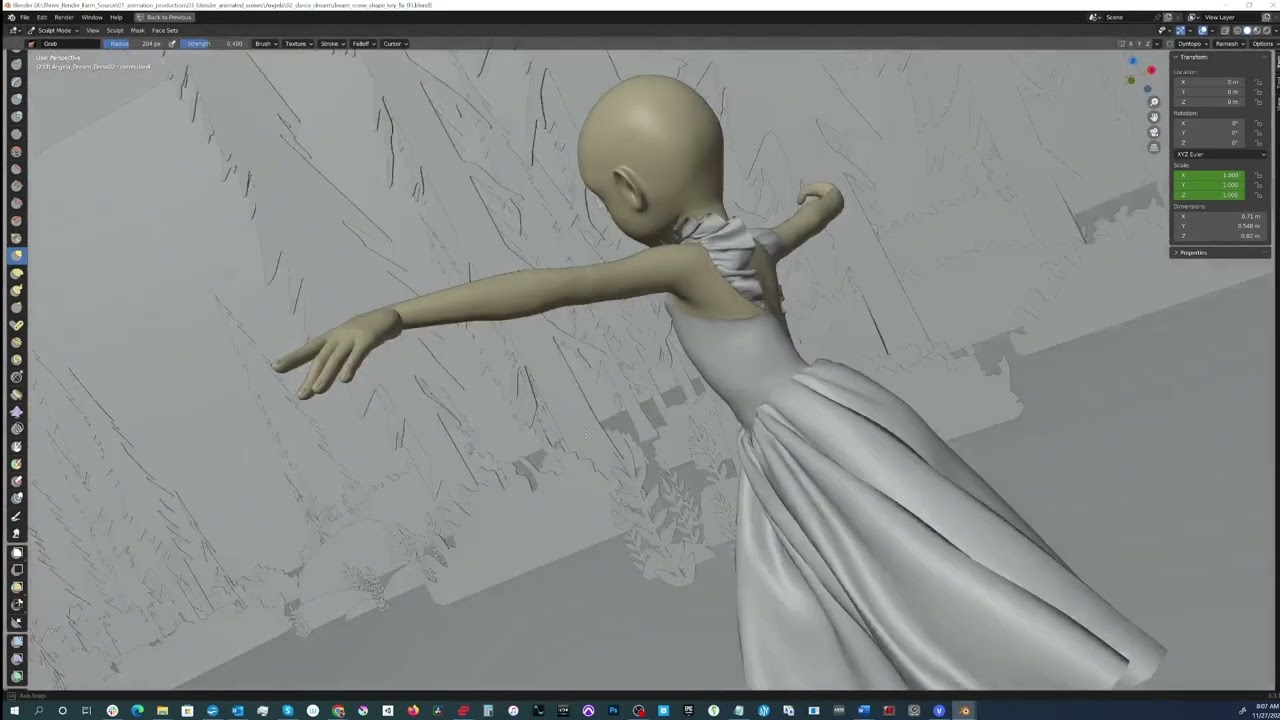This screenshot has height=720, width=1280.
Task: Open the Texture dropdown
Action: (298, 44)
